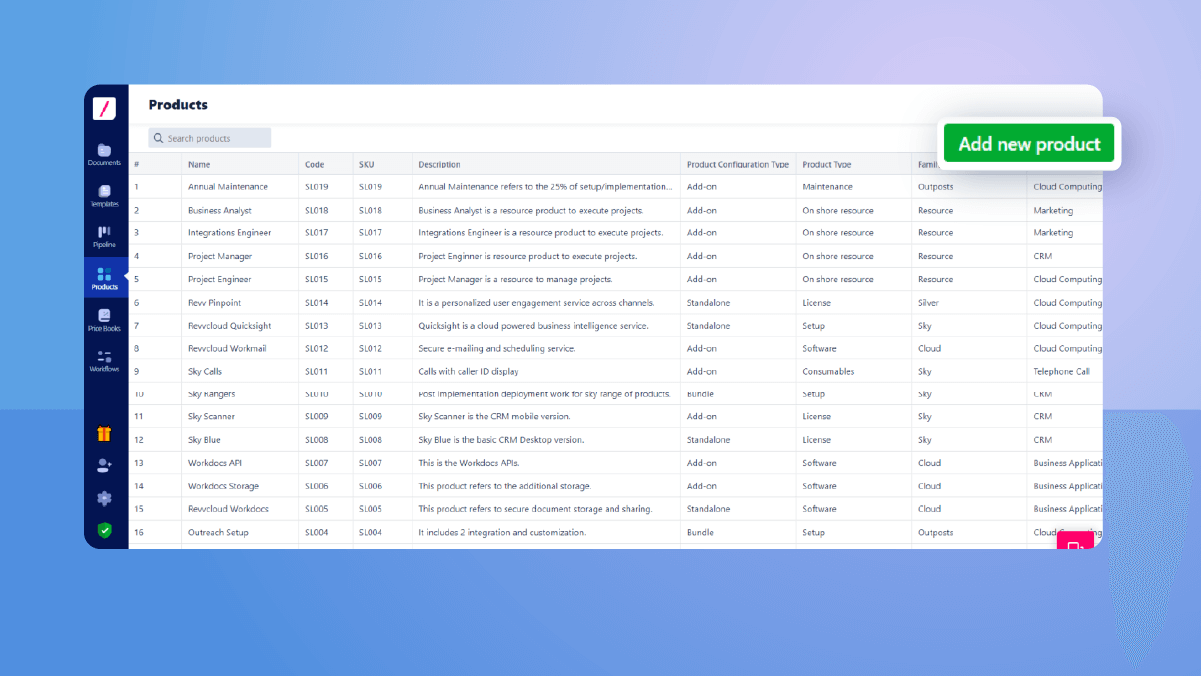The height and width of the screenshot is (676, 1201).
Task: Click the Revv logo at sidebar top
Action: tap(105, 108)
